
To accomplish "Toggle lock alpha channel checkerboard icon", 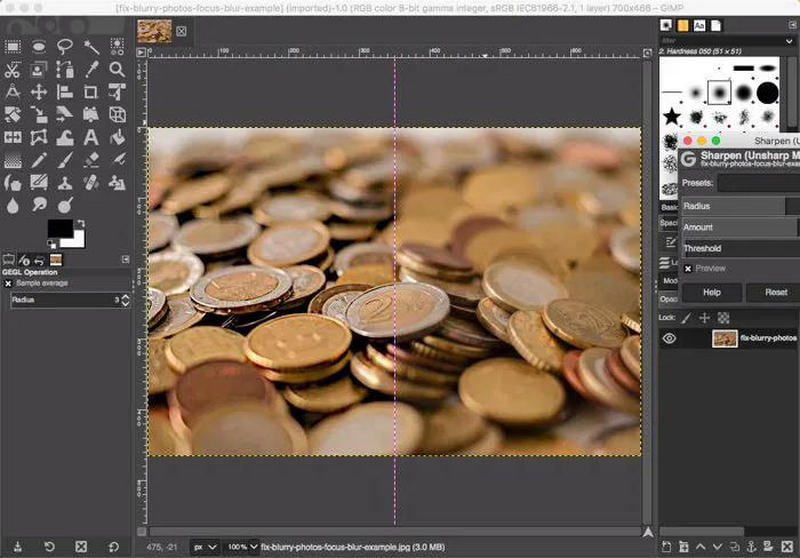I will [723, 318].
